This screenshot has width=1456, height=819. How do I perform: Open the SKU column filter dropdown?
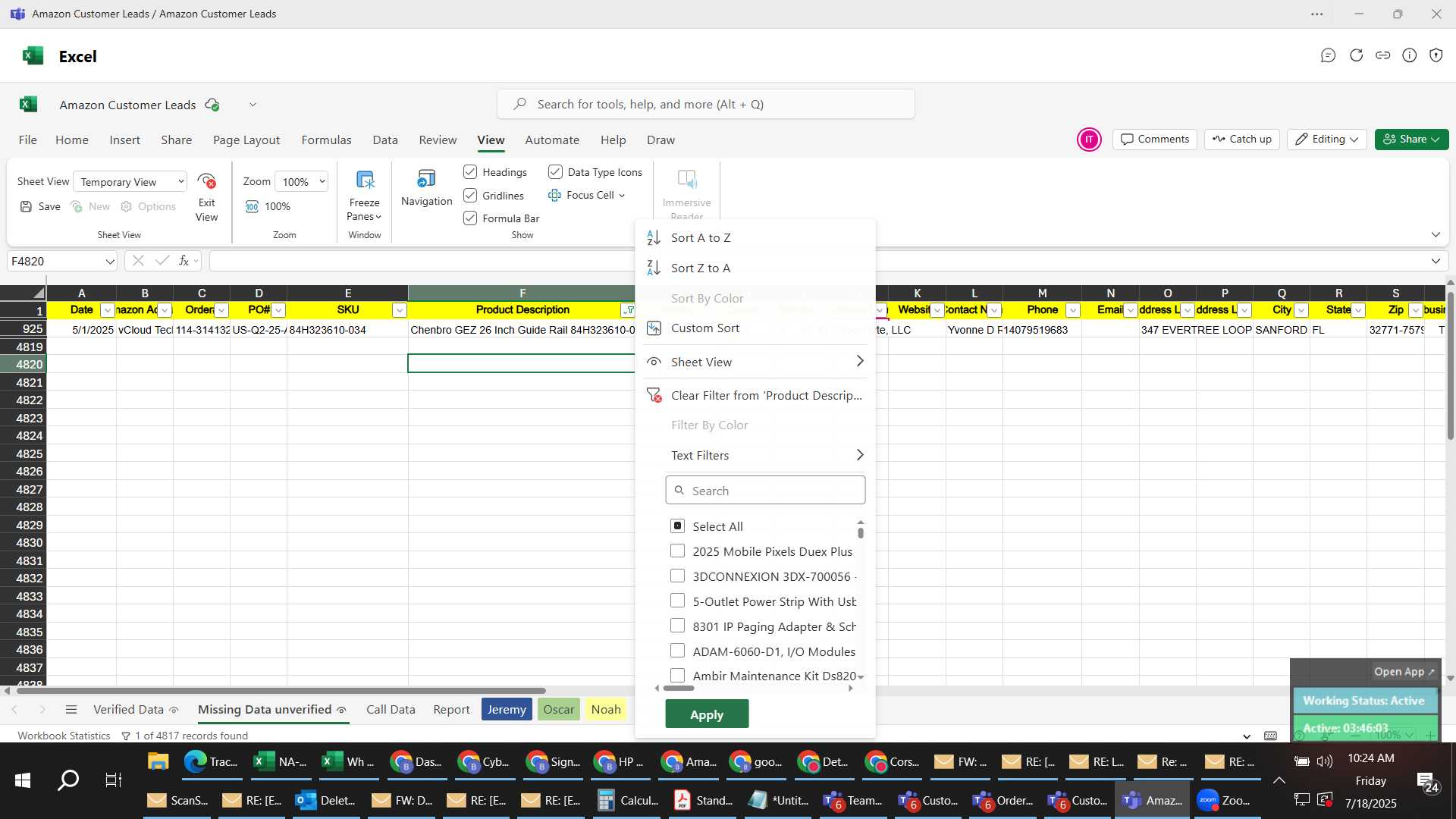coord(399,310)
